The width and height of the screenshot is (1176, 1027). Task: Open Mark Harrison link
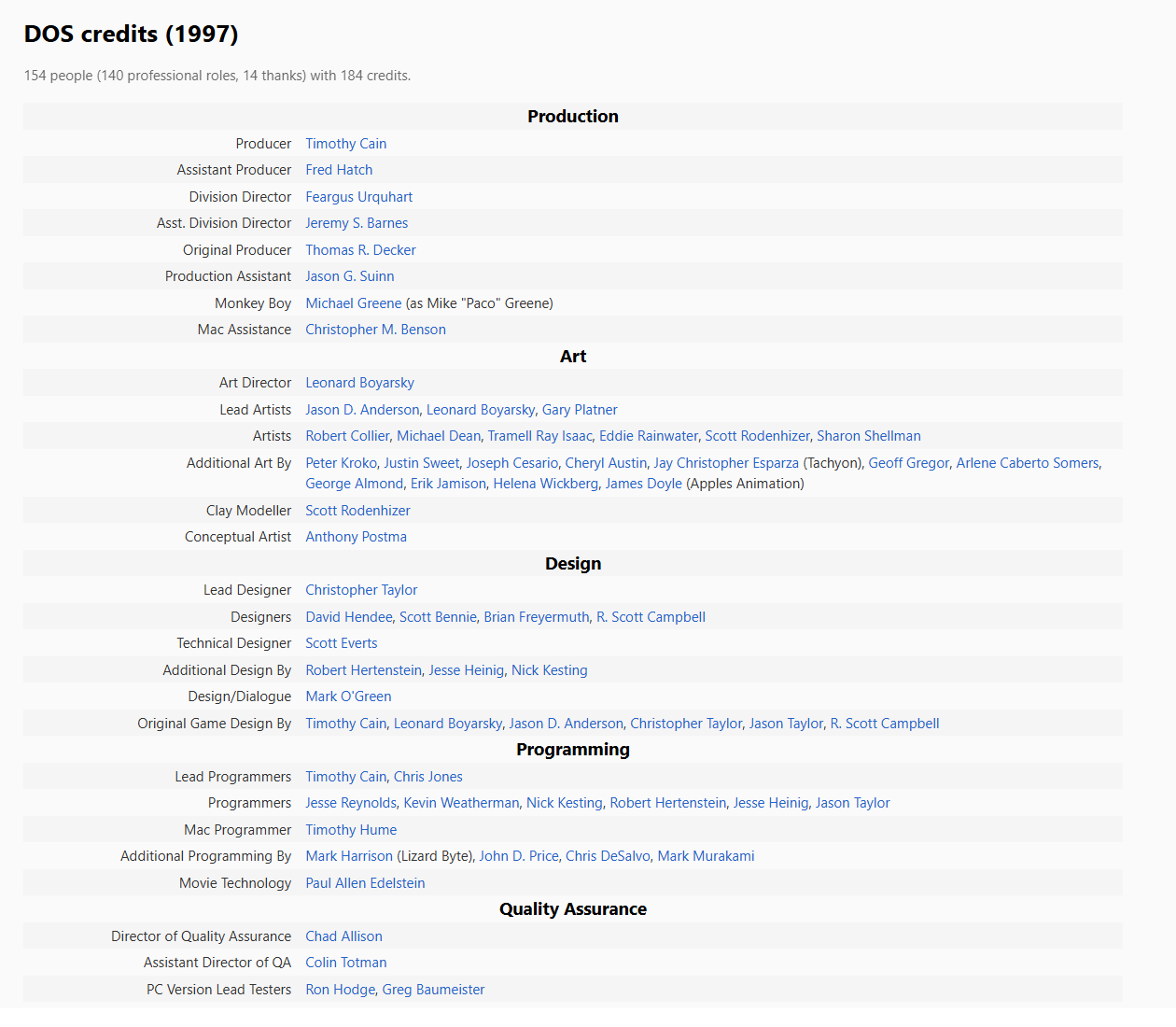click(348, 856)
